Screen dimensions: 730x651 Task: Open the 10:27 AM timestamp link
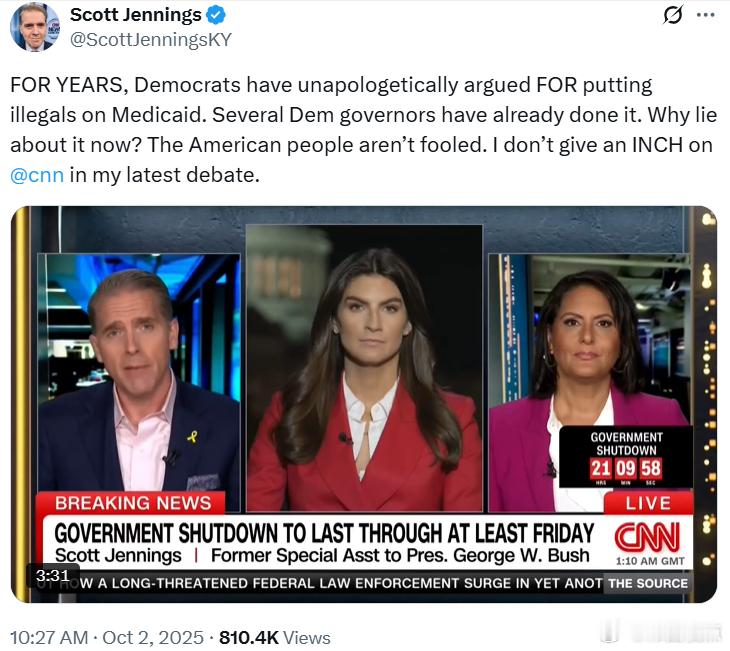point(49,637)
